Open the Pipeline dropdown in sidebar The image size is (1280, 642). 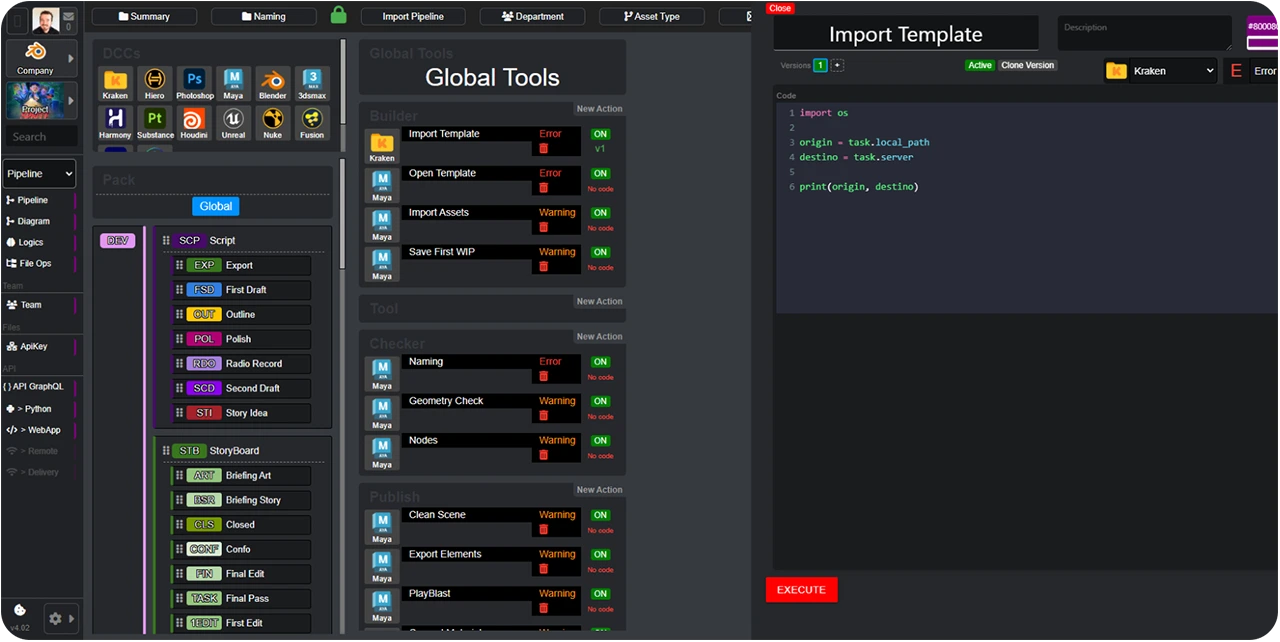point(39,174)
